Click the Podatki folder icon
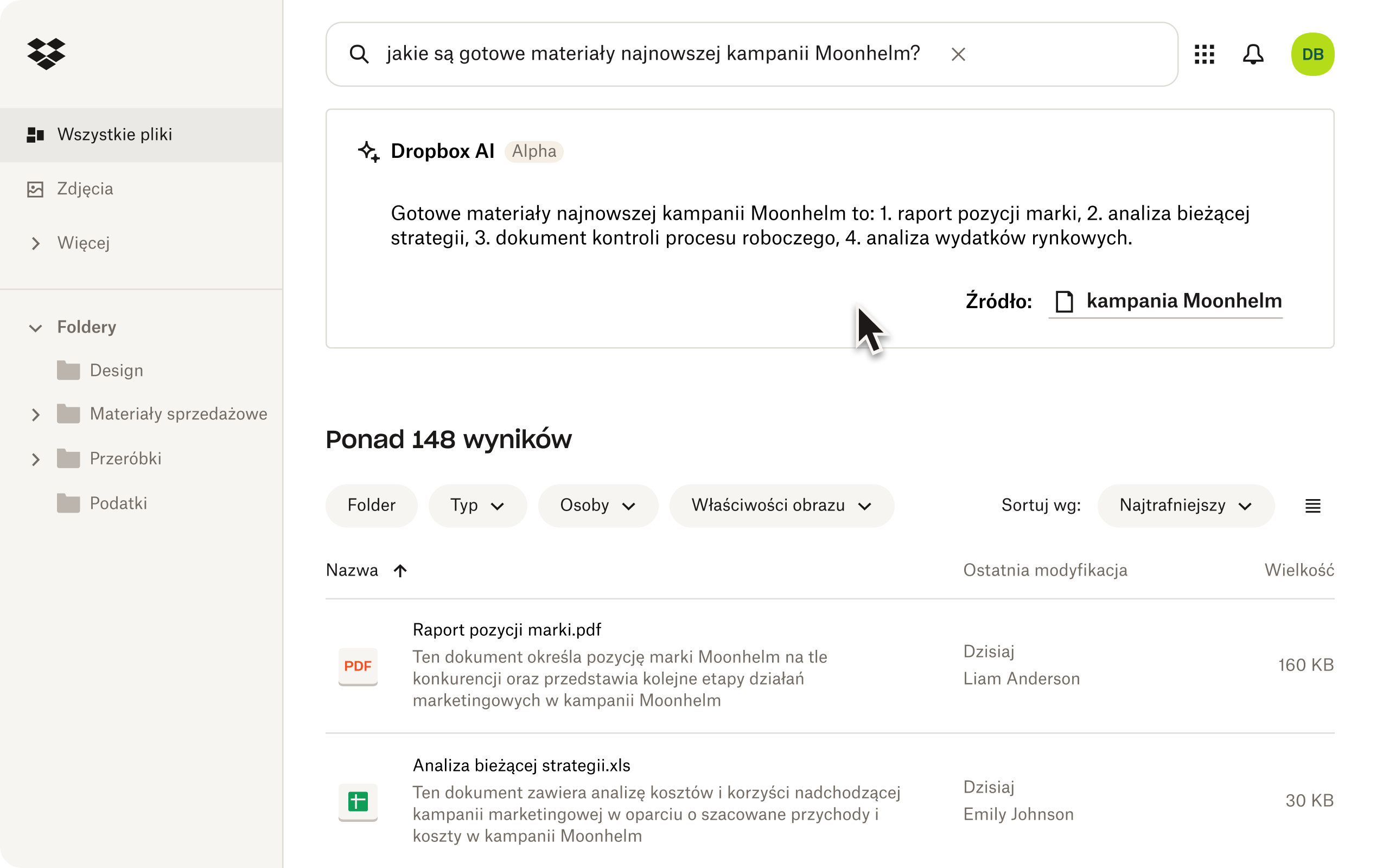Image resolution: width=1389 pixels, height=868 pixels. [x=68, y=503]
